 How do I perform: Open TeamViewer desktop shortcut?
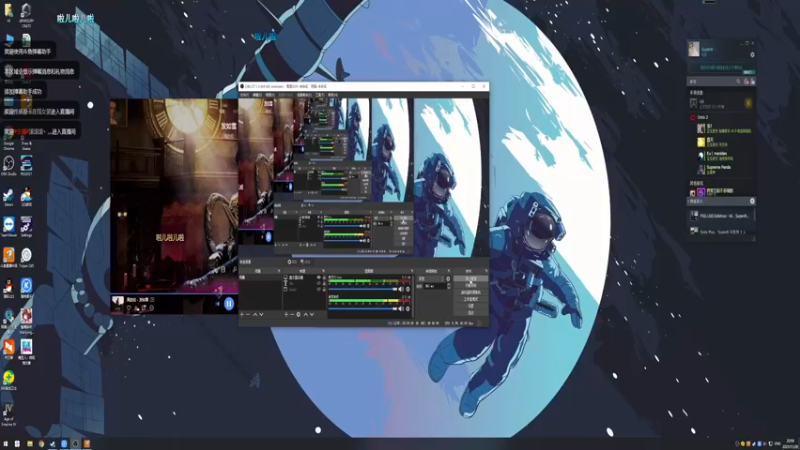(x=9, y=227)
